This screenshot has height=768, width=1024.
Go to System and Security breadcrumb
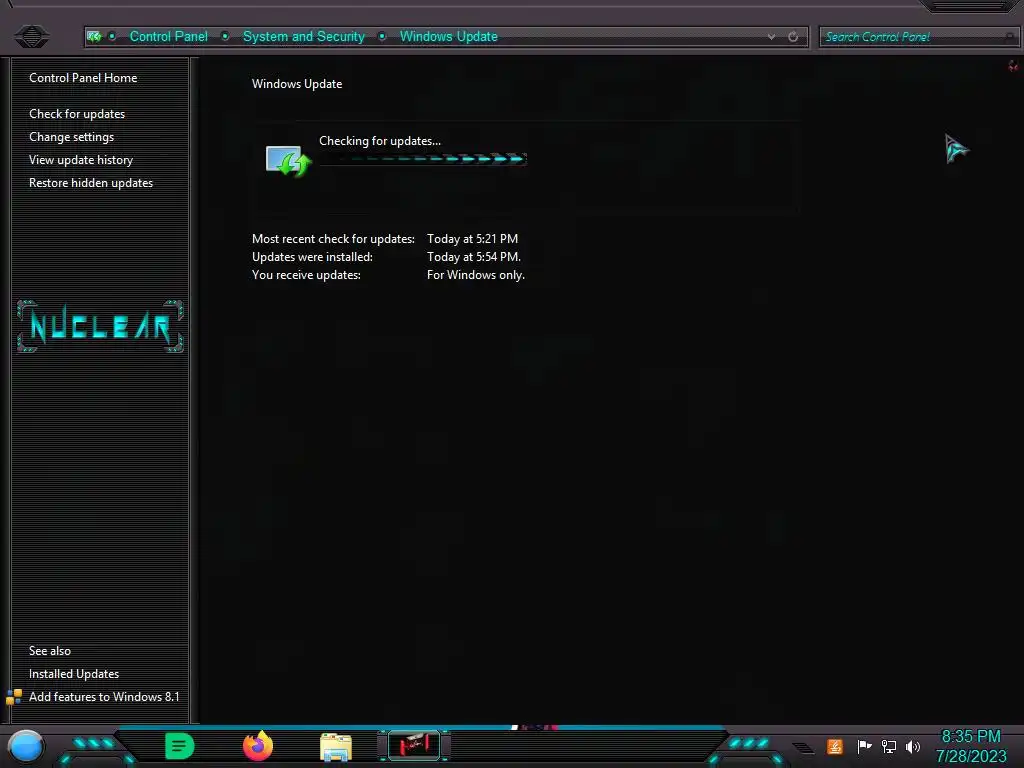point(304,37)
